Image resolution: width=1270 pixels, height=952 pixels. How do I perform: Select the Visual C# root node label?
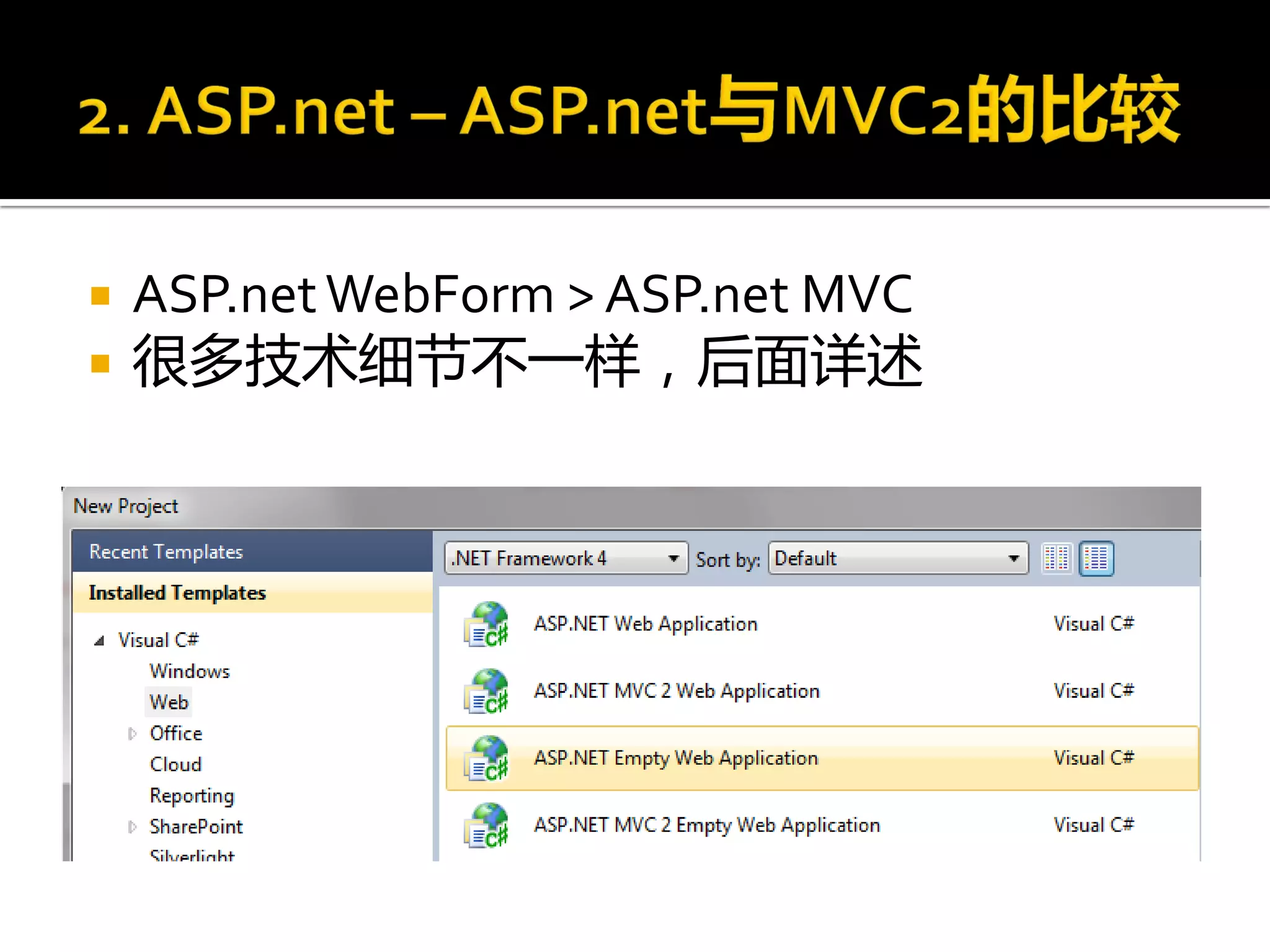pos(159,640)
